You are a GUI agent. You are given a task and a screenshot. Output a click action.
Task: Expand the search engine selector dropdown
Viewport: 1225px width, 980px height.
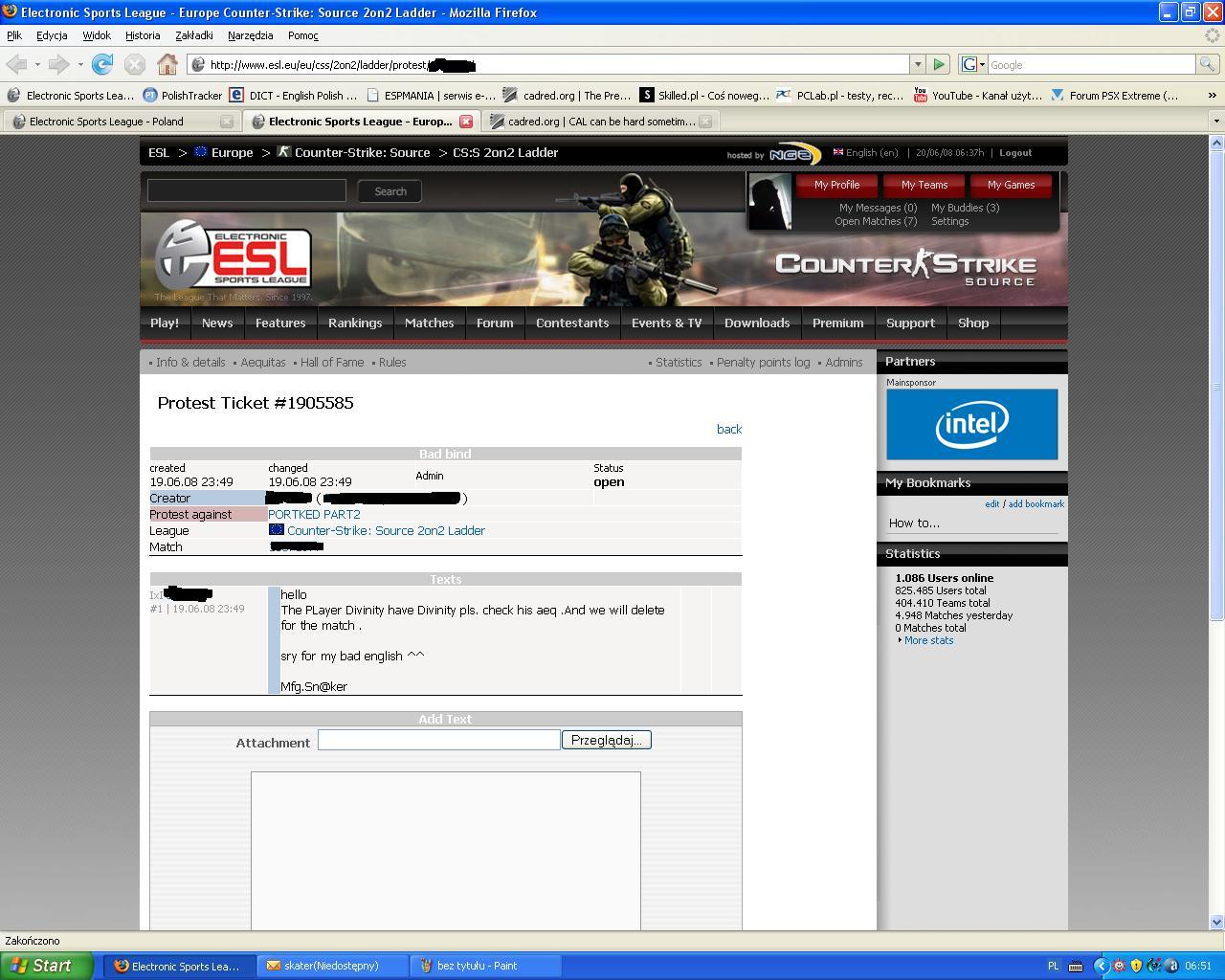click(972, 65)
